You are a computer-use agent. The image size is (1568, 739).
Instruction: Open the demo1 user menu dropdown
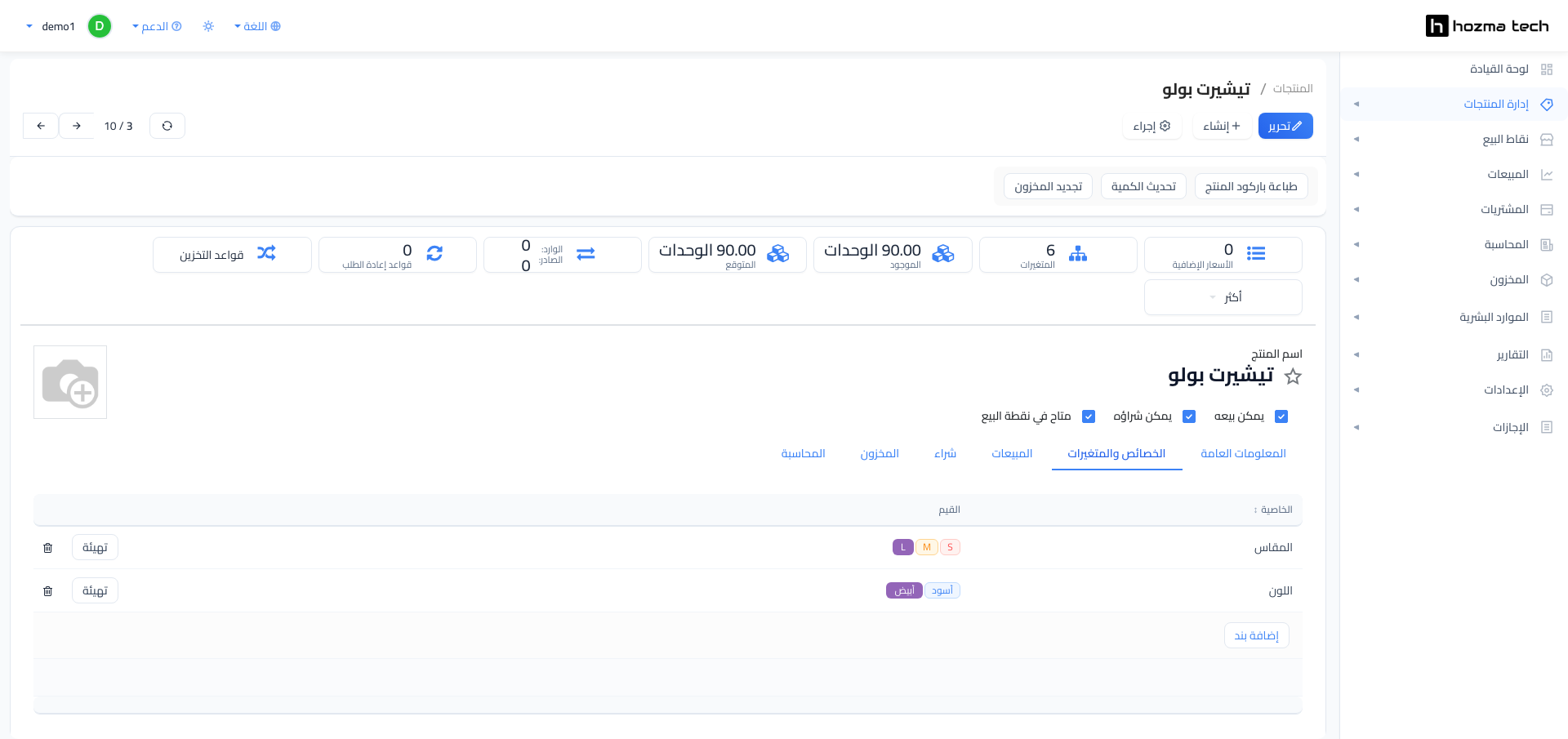[51, 26]
